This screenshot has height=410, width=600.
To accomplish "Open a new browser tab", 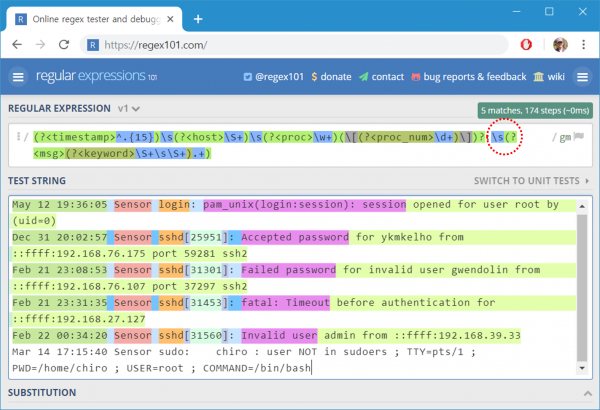I will pyautogui.click(x=198, y=19).
